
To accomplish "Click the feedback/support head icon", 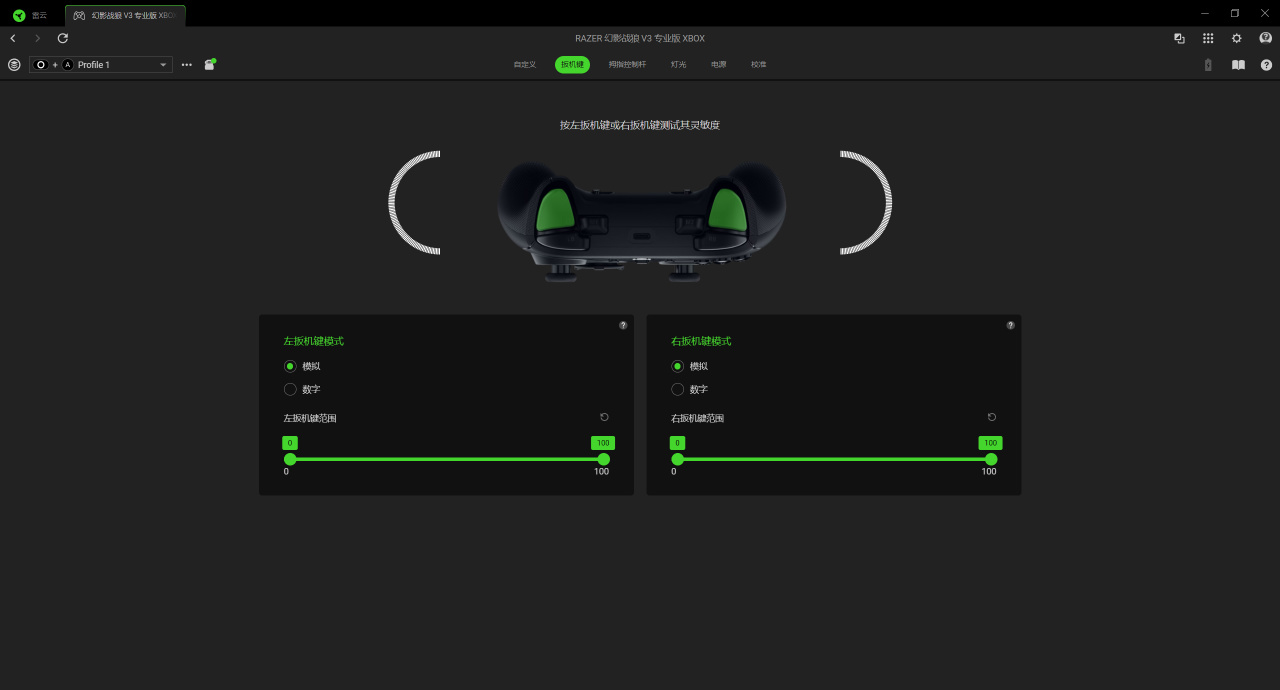I will click(1266, 38).
